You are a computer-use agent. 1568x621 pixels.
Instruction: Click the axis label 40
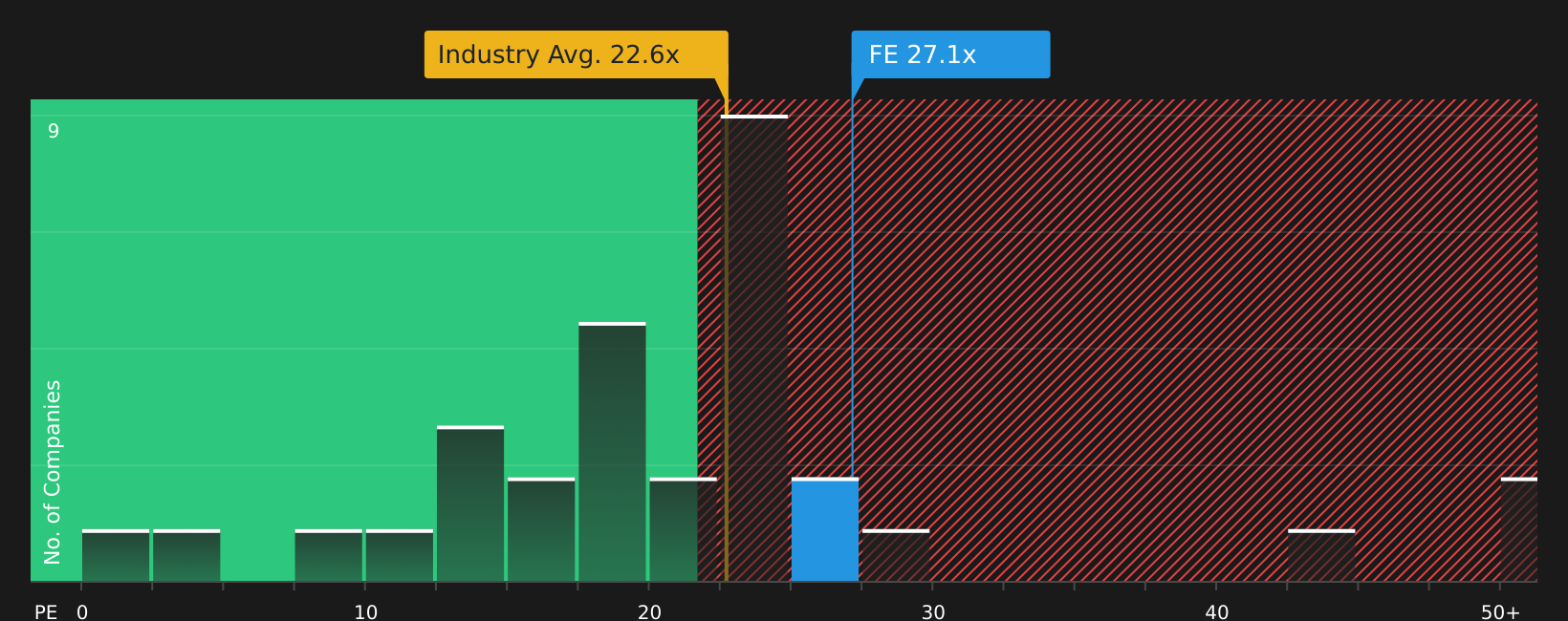1217,612
